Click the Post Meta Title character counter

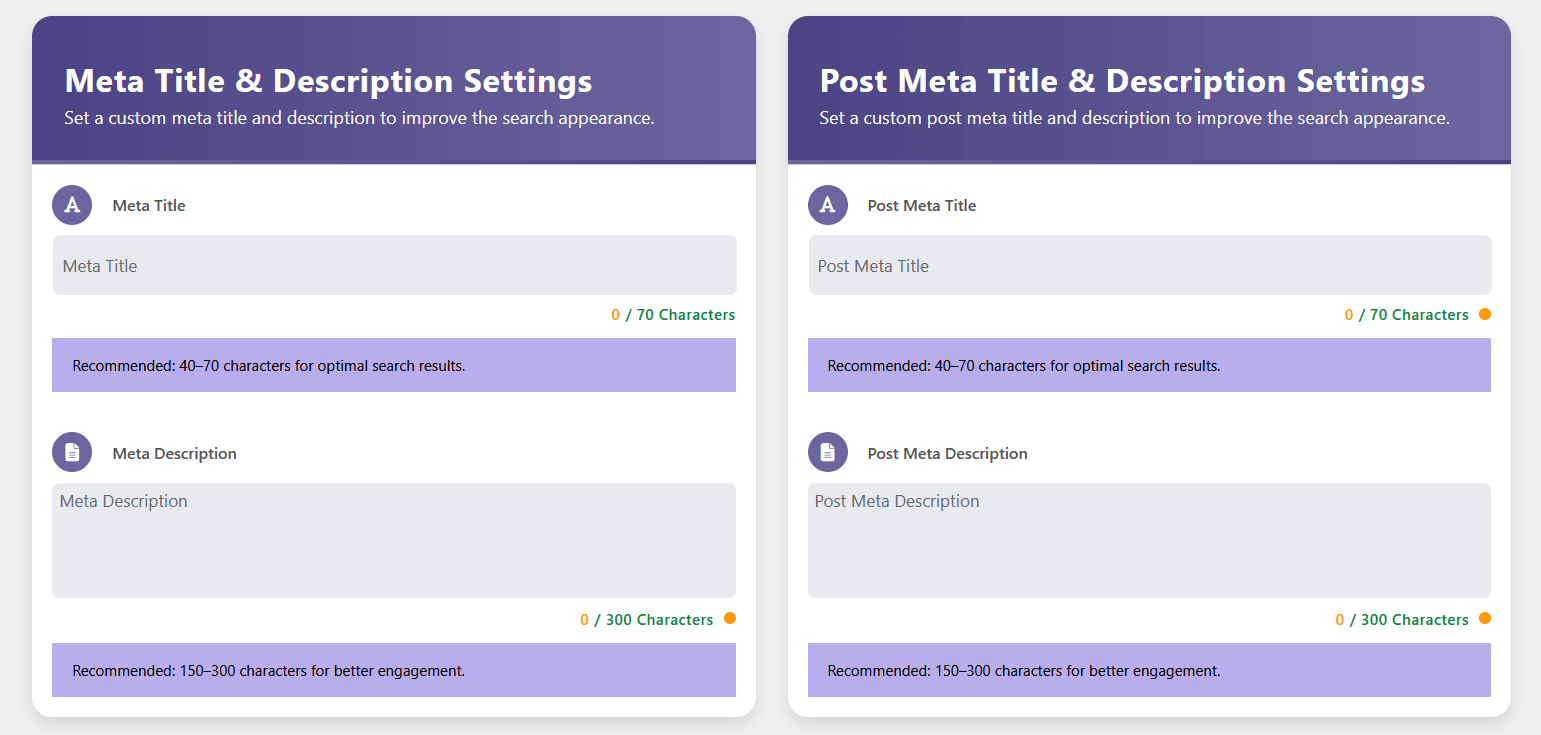pos(1406,315)
